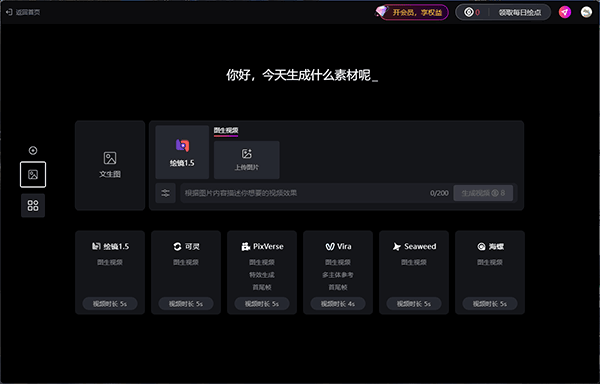Click the picture icon in 文生图 card
Viewport: 600px width, 384px height.
[x=110, y=158]
